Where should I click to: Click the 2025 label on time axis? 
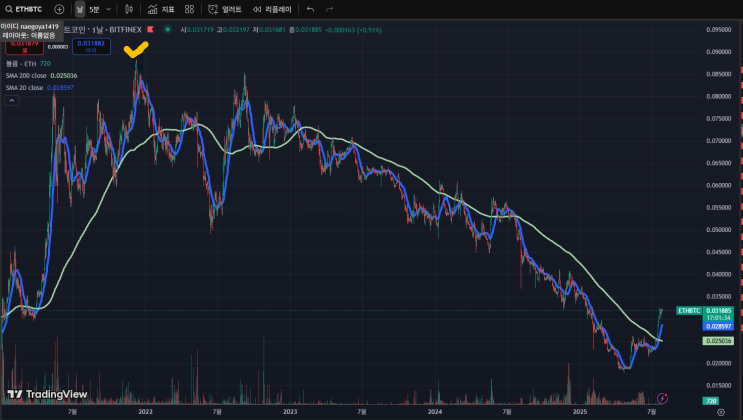580,411
